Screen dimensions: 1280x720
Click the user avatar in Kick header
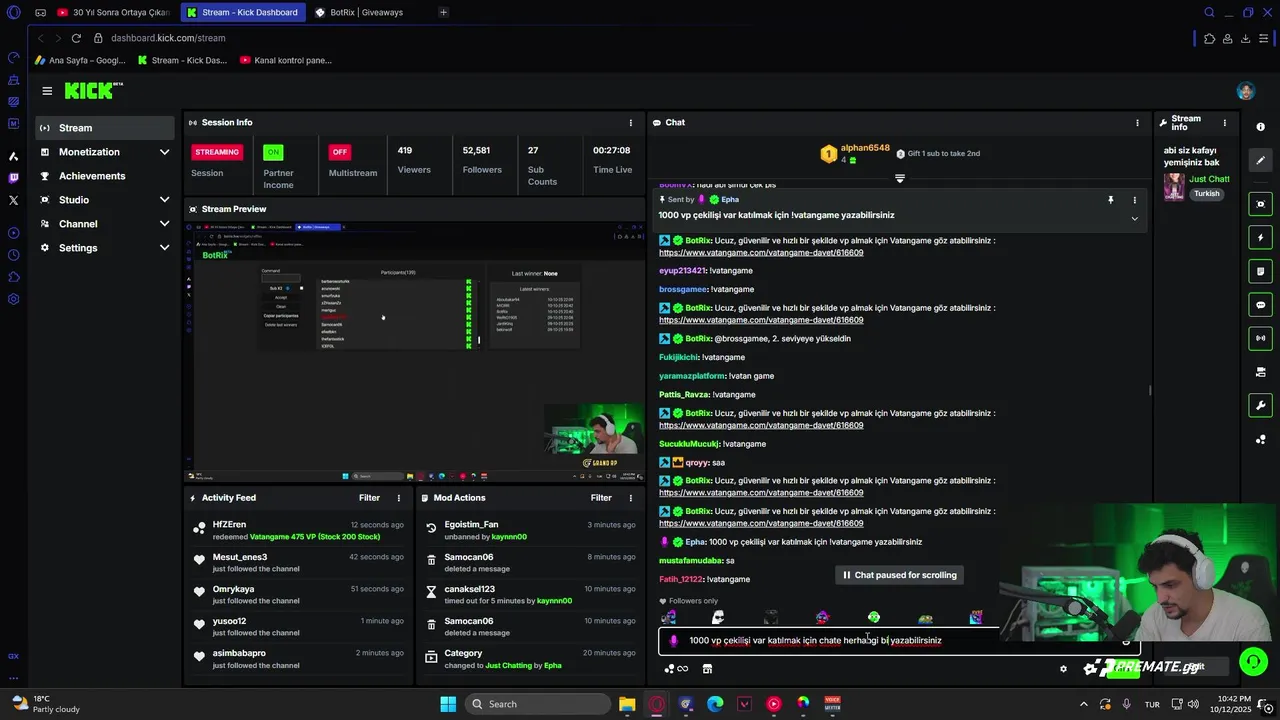point(1245,91)
